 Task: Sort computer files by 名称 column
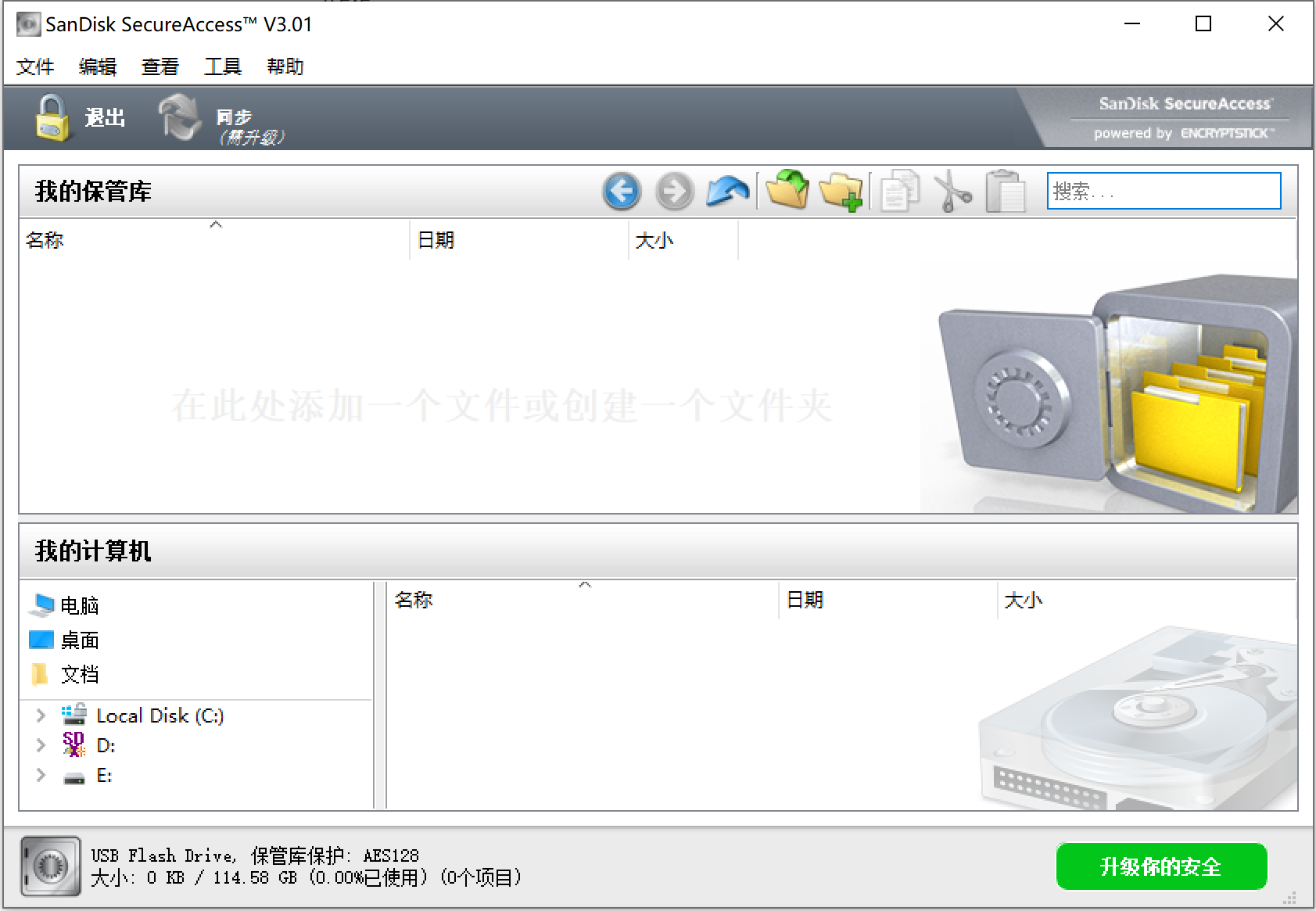point(583,599)
